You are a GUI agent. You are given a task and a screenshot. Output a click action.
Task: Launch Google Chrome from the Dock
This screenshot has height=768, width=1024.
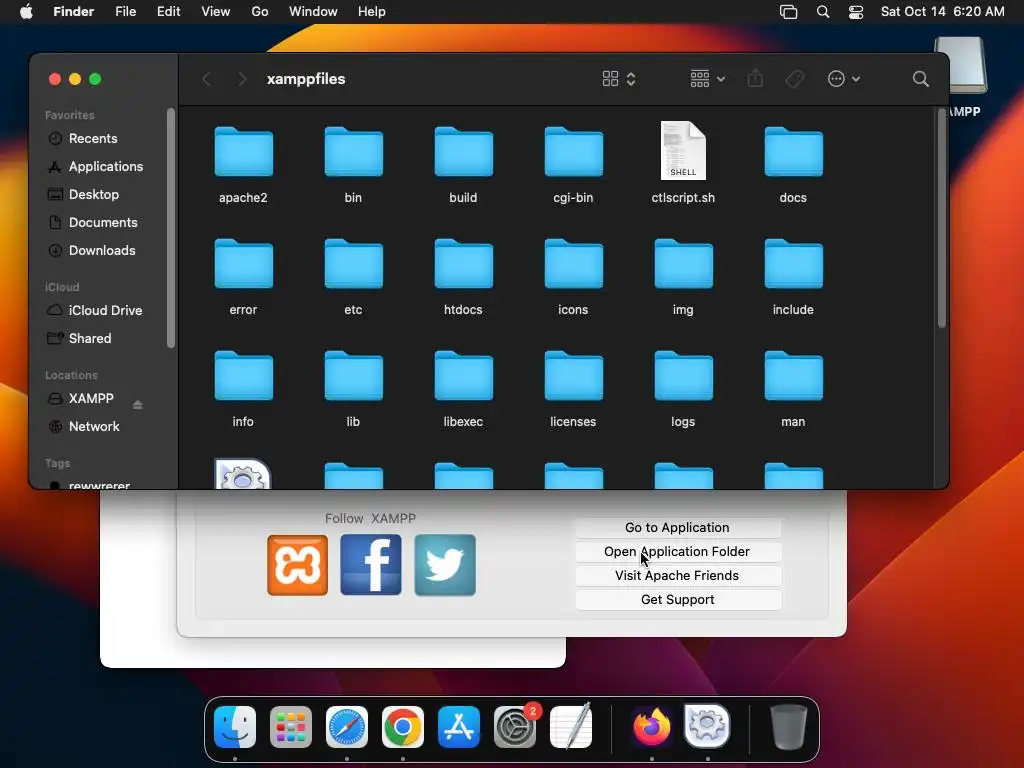(x=402, y=727)
